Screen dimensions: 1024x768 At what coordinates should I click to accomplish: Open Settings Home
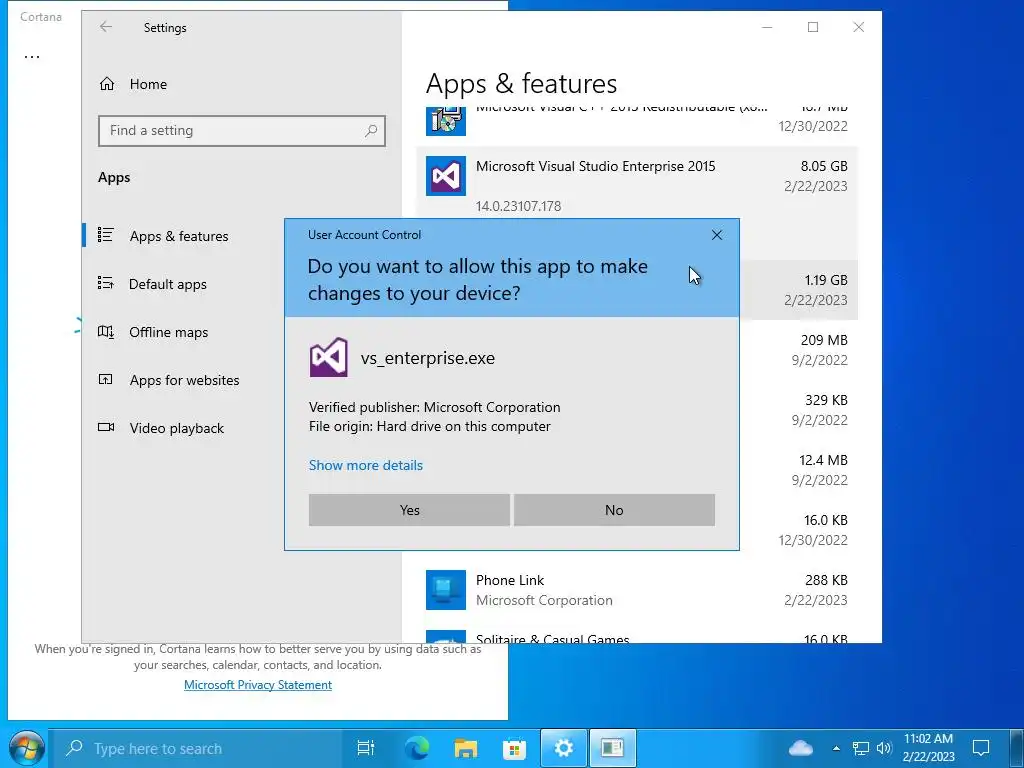[x=148, y=84]
